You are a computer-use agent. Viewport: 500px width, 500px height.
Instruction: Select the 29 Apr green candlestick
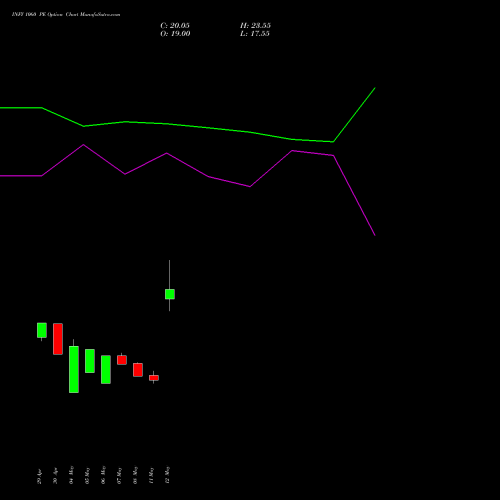pos(42,330)
